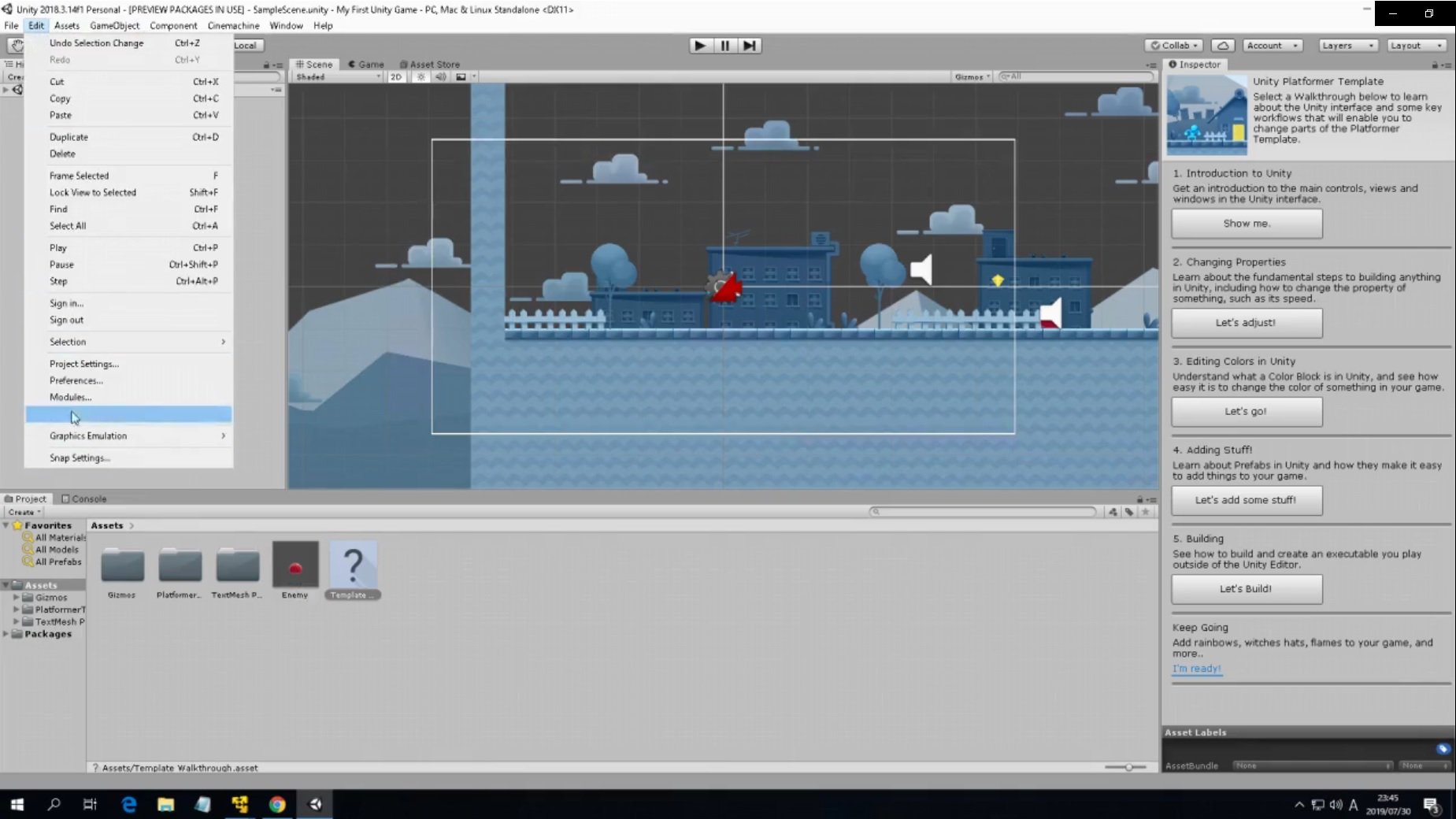The width and height of the screenshot is (1456, 819).
Task: Click the Project panel search field
Action: point(983,512)
